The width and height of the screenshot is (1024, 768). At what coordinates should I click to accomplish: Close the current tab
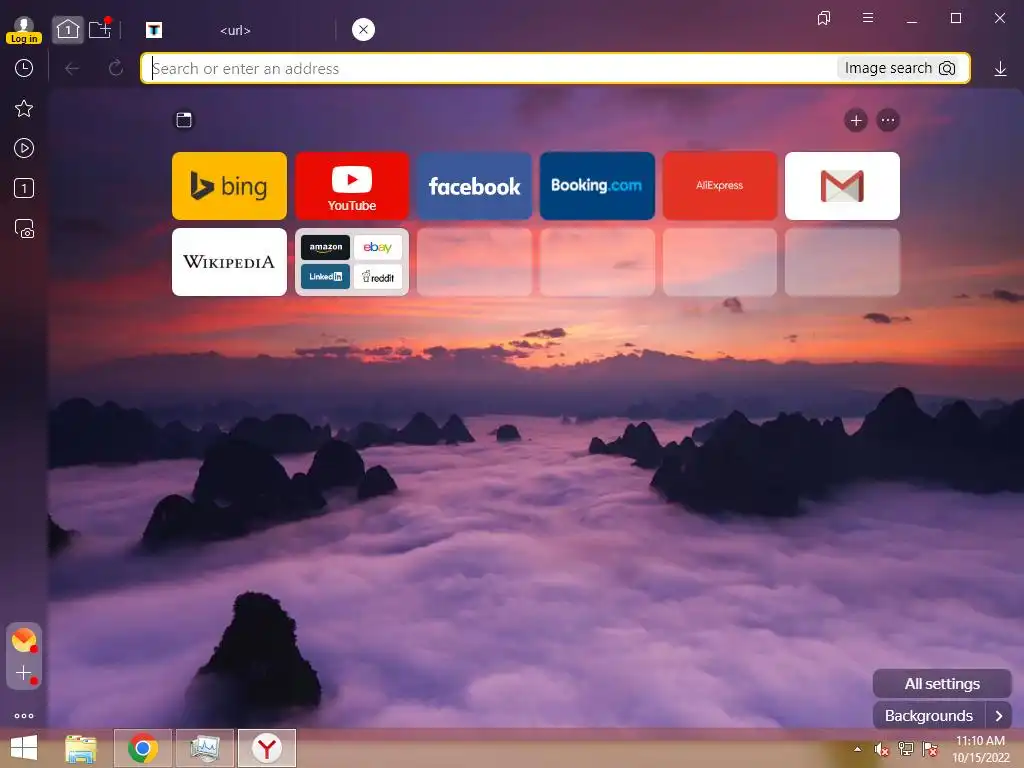(x=363, y=29)
